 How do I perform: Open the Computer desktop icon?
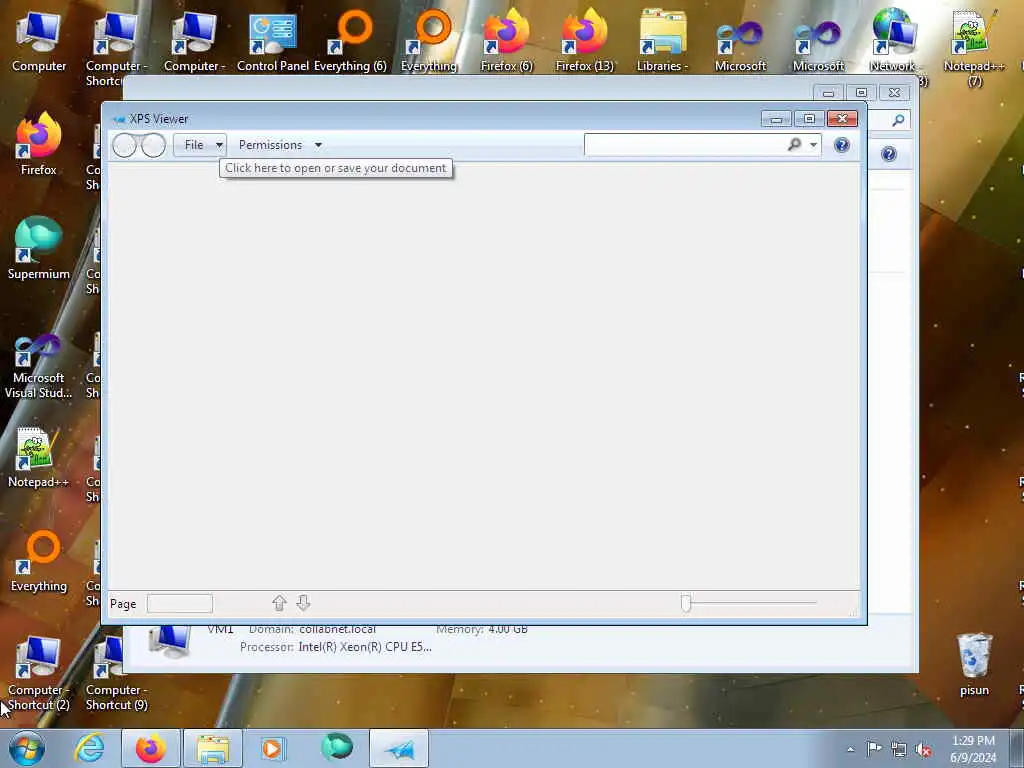click(x=39, y=42)
